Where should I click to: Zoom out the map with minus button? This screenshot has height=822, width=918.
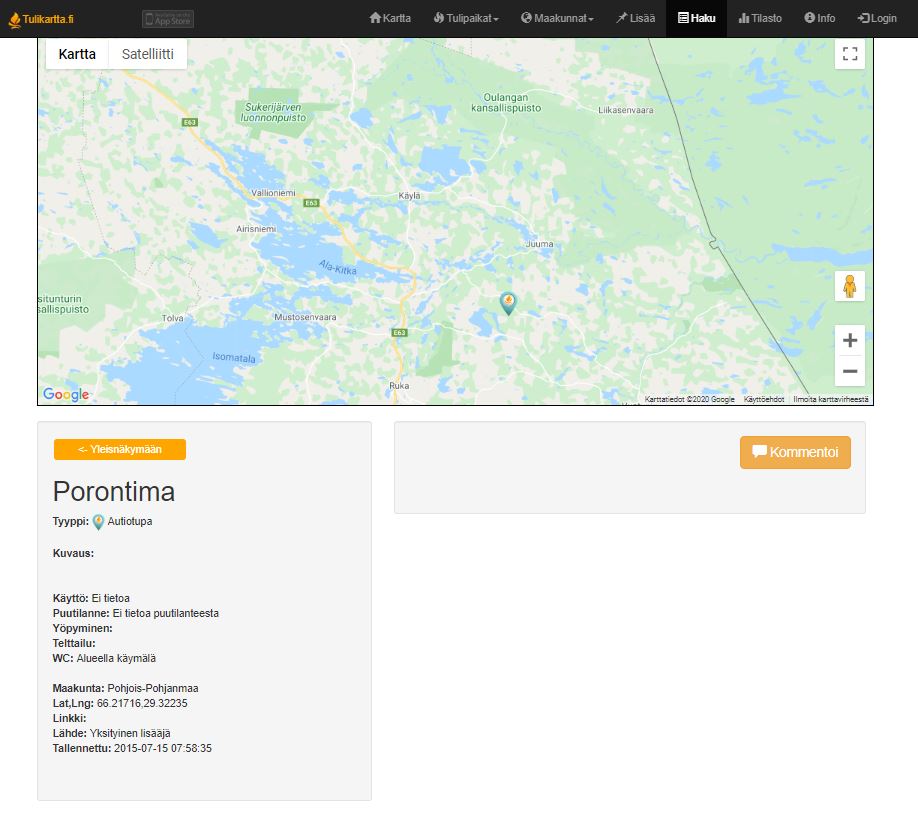(850, 371)
